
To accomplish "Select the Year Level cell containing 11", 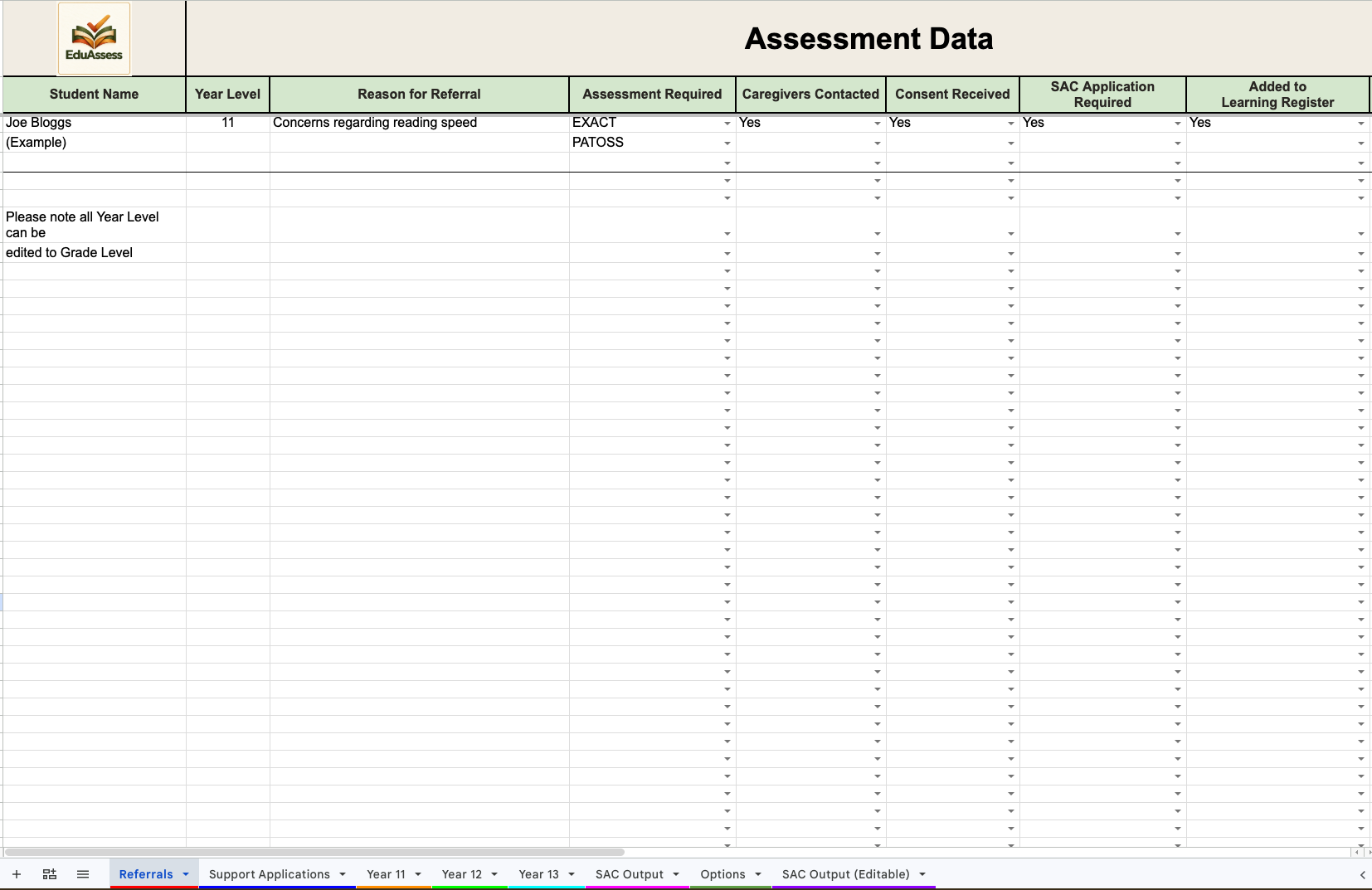I will 227,123.
